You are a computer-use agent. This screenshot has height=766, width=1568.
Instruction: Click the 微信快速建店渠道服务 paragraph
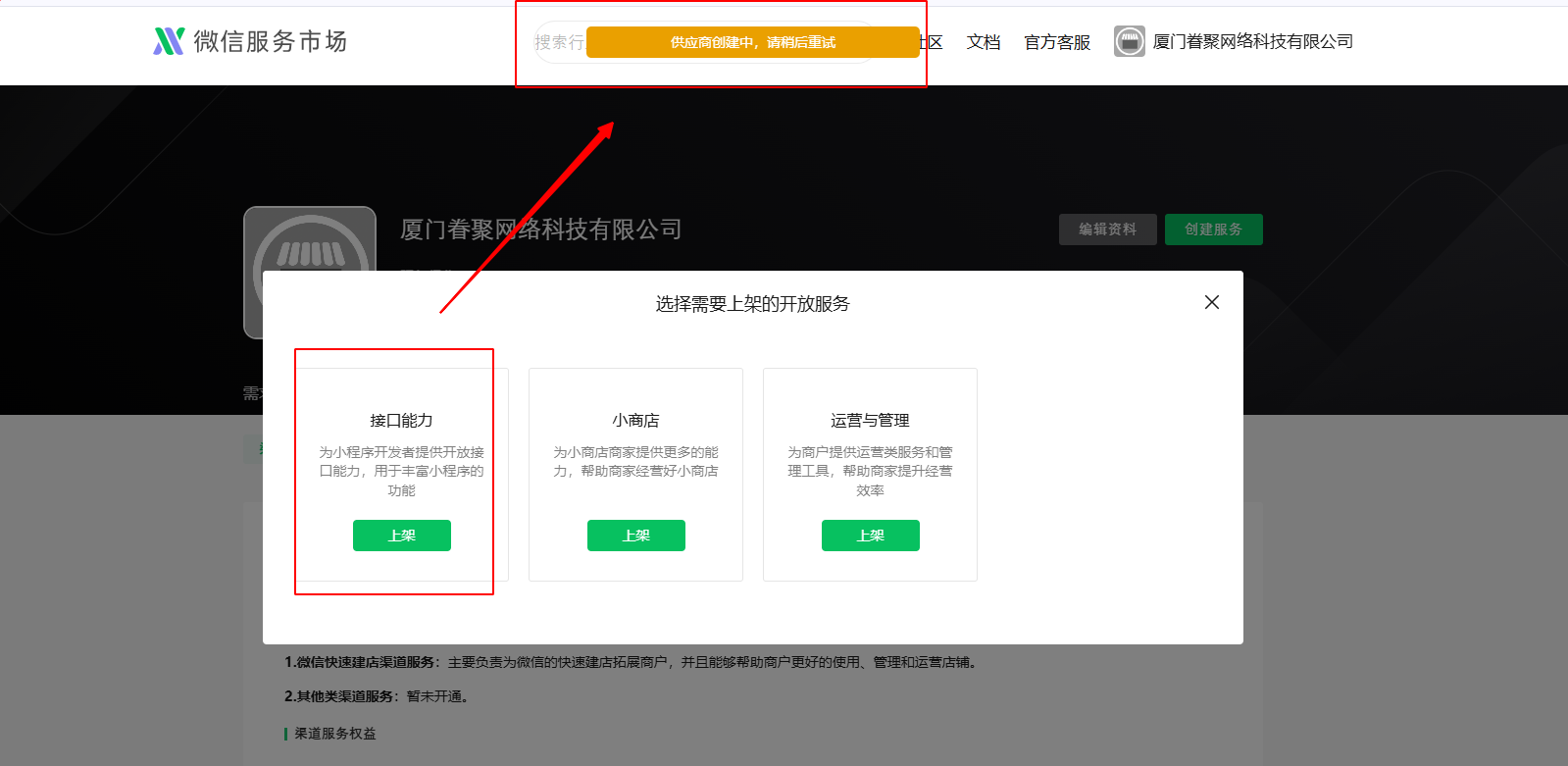pyautogui.click(x=631, y=662)
